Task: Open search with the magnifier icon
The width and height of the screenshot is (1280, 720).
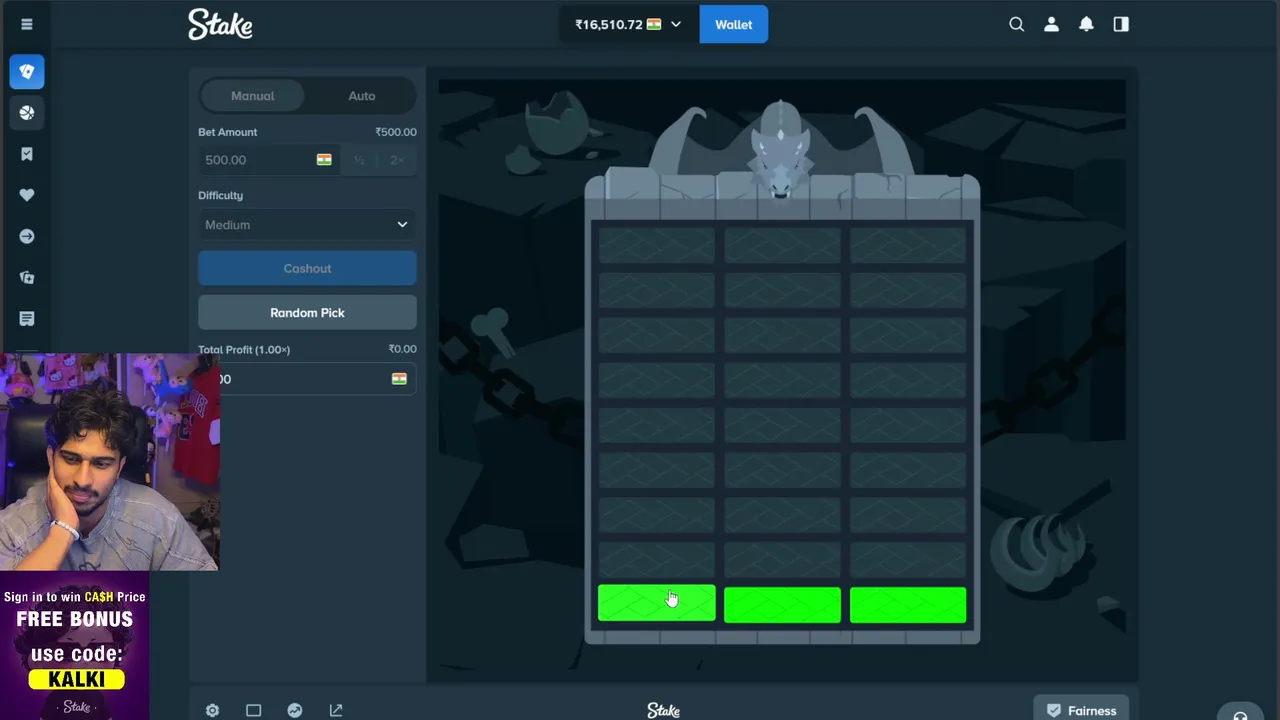Action: [1016, 24]
